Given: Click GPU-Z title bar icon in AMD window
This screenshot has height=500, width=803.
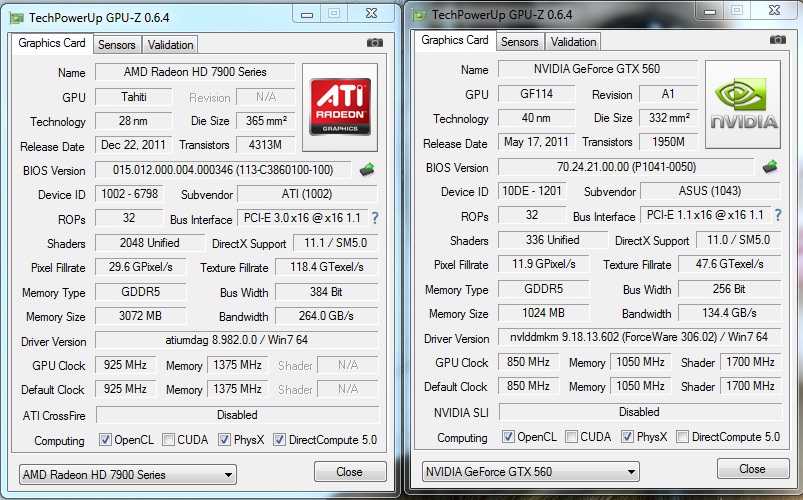Looking at the screenshot, I should (x=17, y=18).
